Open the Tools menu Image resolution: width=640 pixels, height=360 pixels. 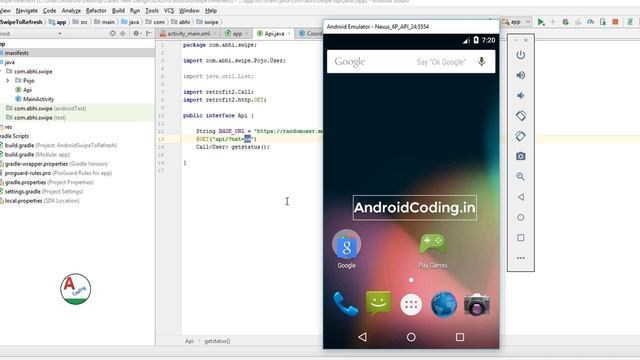click(x=152, y=11)
